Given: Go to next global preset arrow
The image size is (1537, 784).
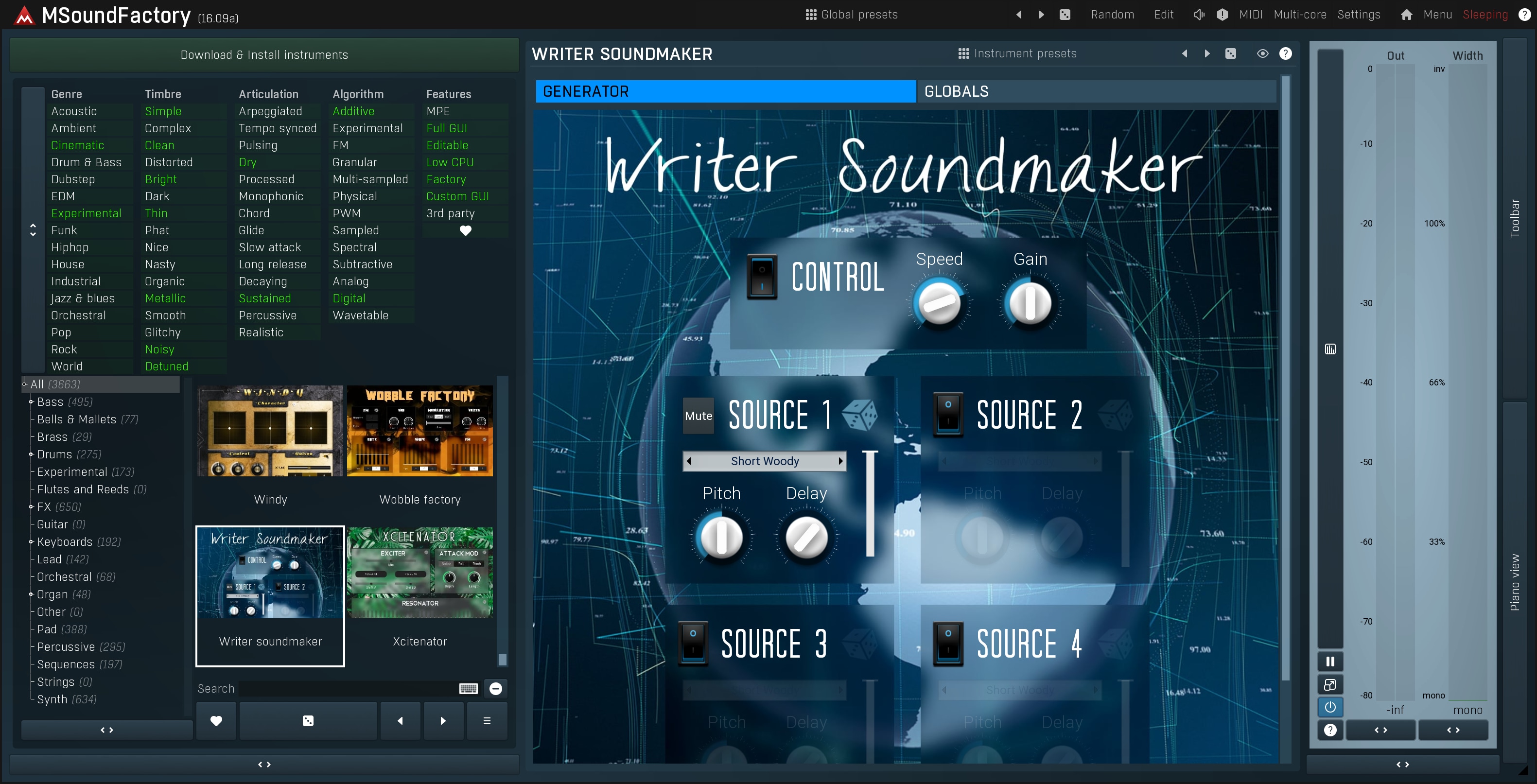Looking at the screenshot, I should [x=1041, y=14].
